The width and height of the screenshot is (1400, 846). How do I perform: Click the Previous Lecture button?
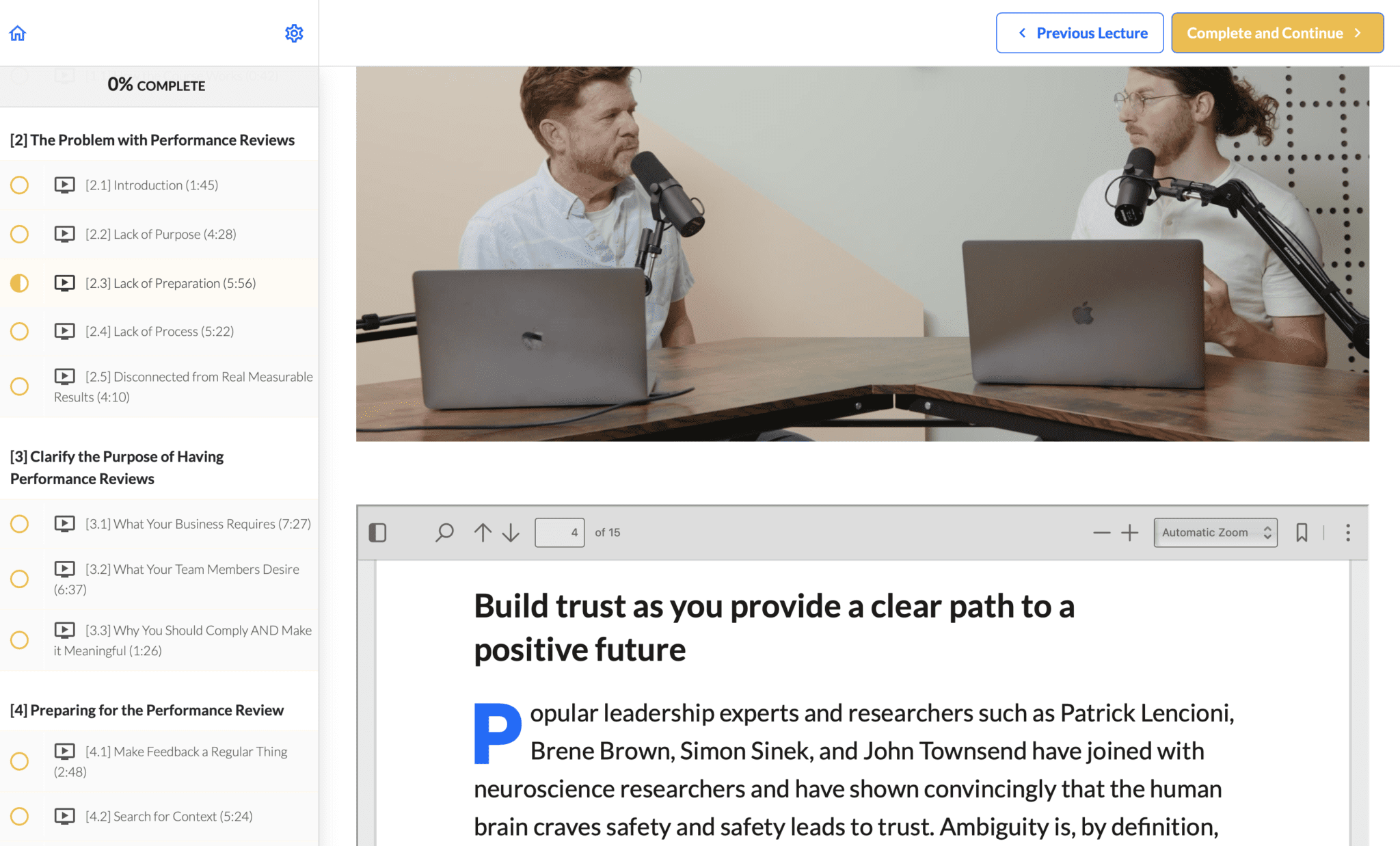1079,33
